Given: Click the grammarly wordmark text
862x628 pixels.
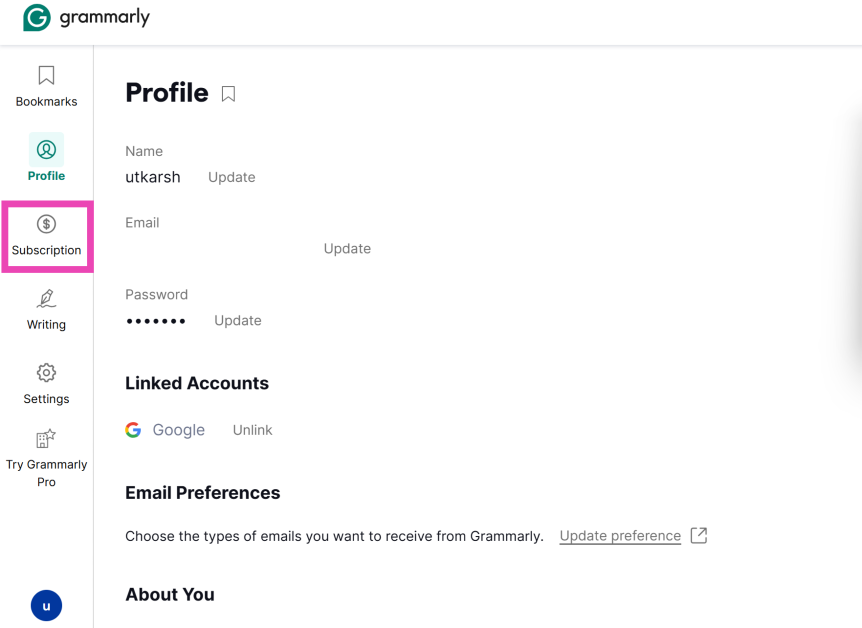Looking at the screenshot, I should point(104,18).
